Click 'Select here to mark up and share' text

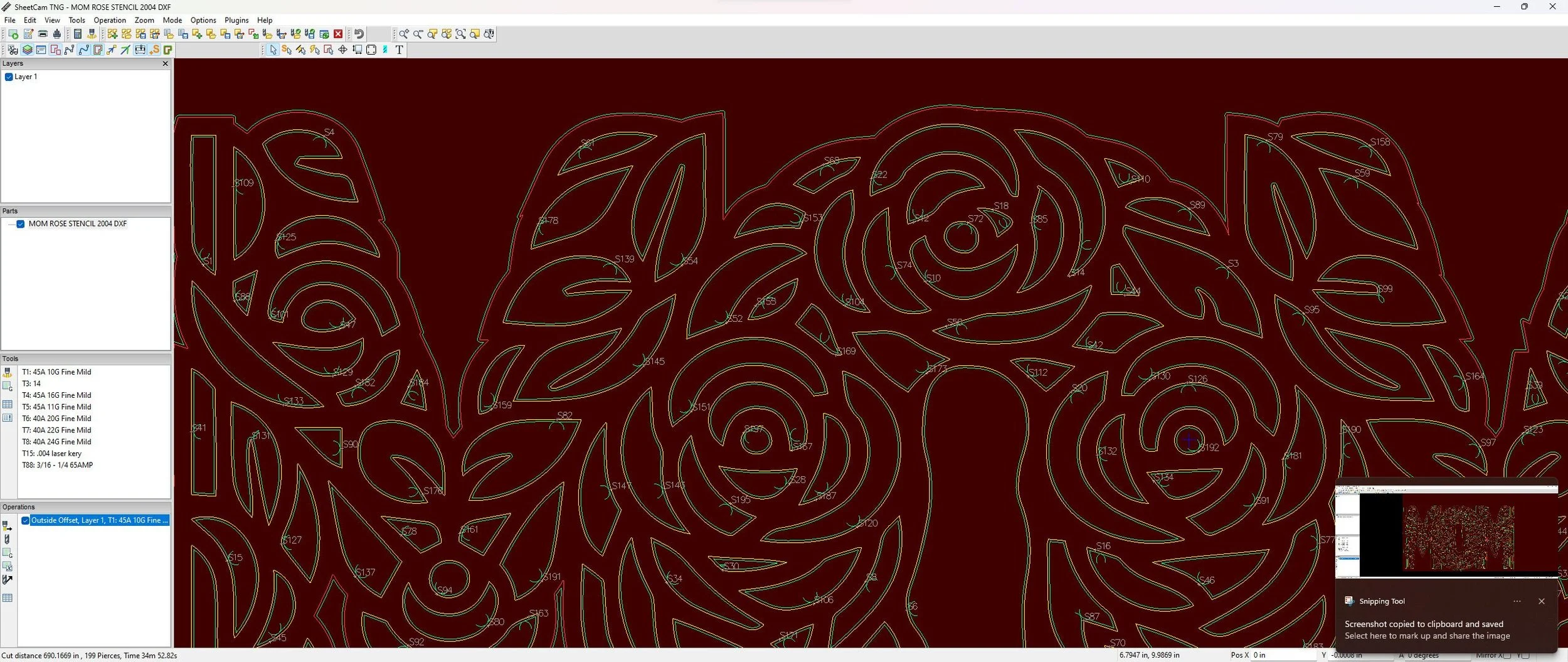(x=1428, y=636)
